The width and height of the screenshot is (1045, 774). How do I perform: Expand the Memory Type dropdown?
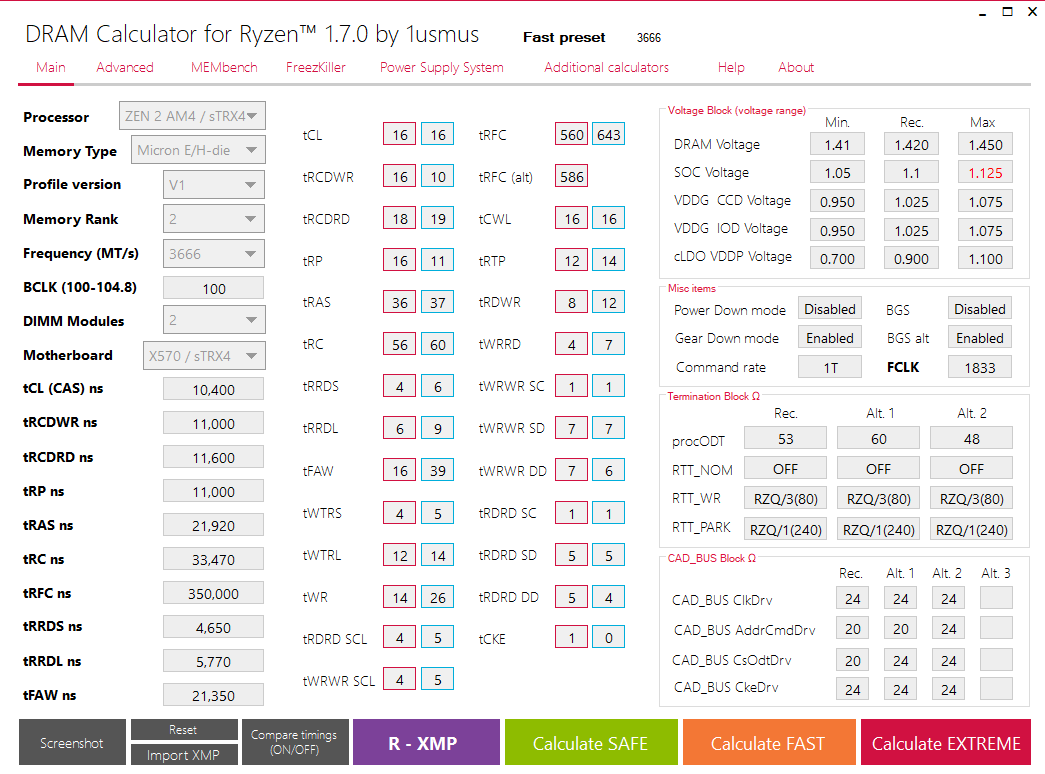199,150
